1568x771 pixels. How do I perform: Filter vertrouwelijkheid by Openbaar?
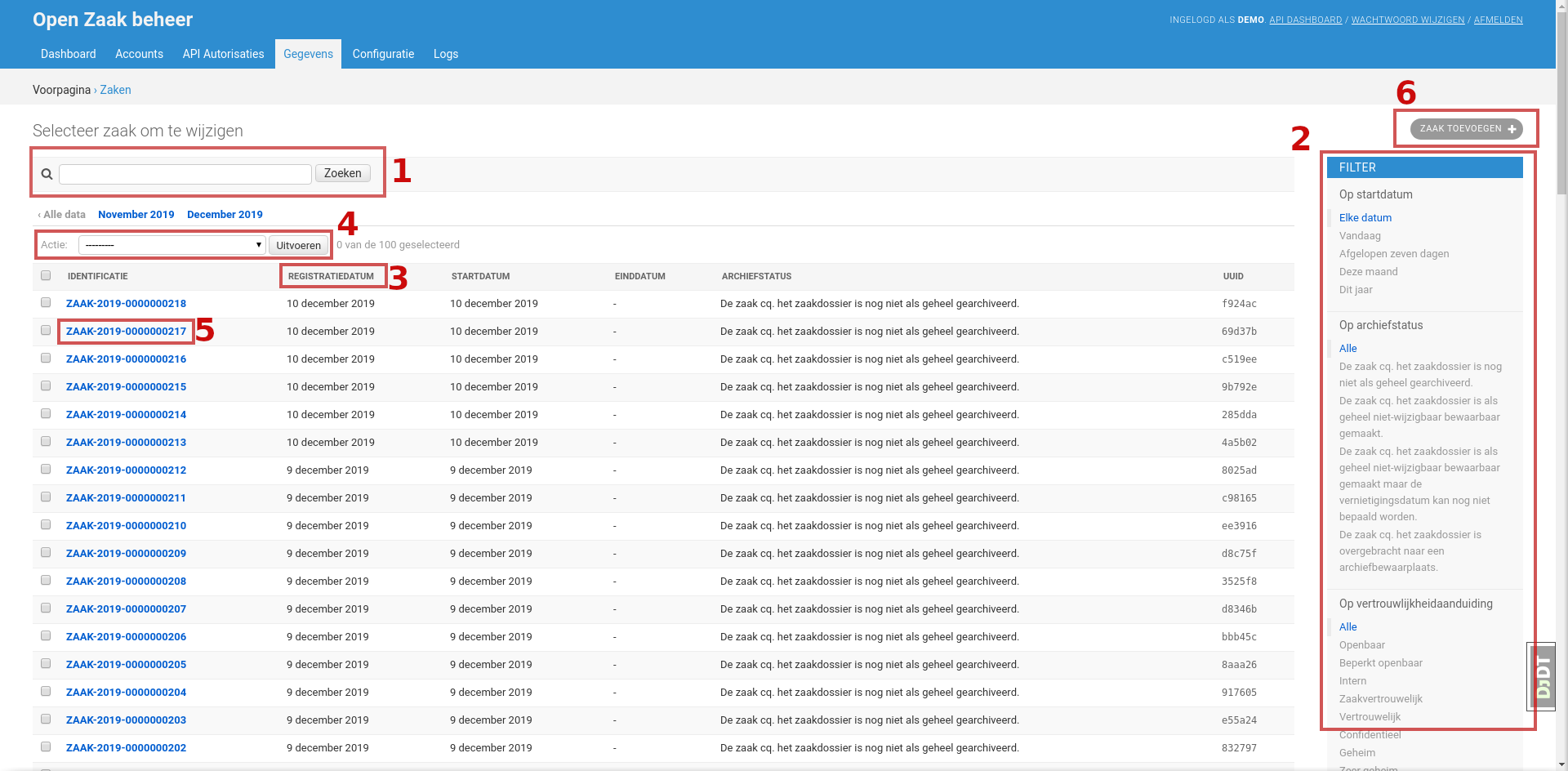pyautogui.click(x=1362, y=645)
